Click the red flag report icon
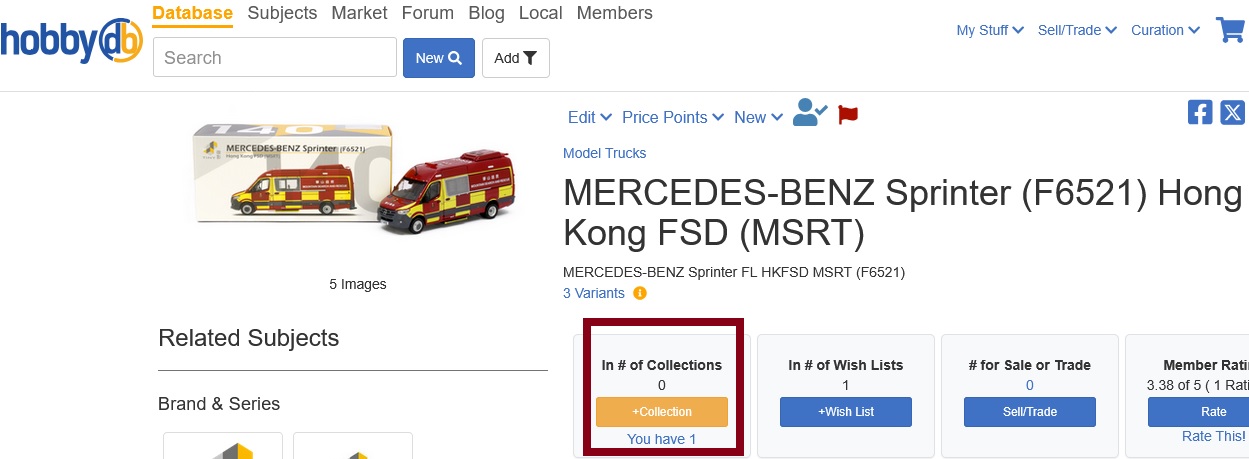 pos(848,115)
